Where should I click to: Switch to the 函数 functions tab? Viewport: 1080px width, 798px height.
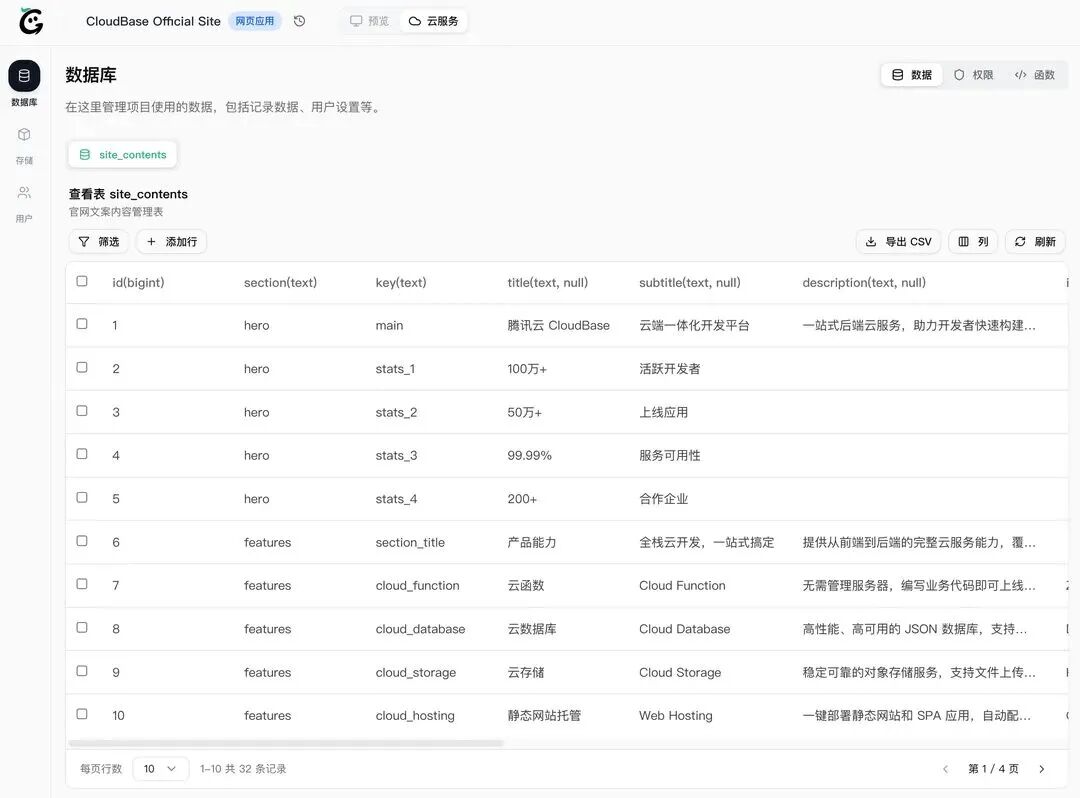tap(1035, 75)
